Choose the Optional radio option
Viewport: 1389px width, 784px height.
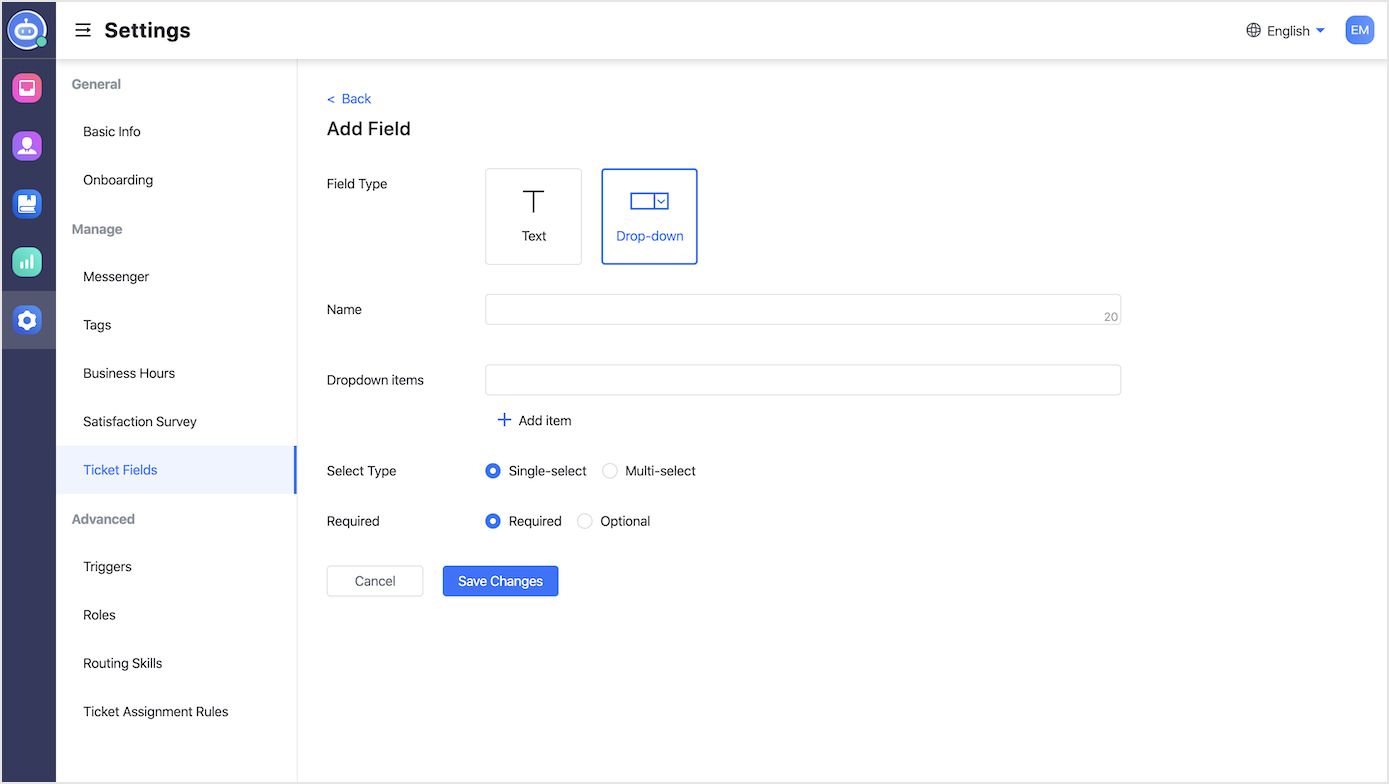584,521
